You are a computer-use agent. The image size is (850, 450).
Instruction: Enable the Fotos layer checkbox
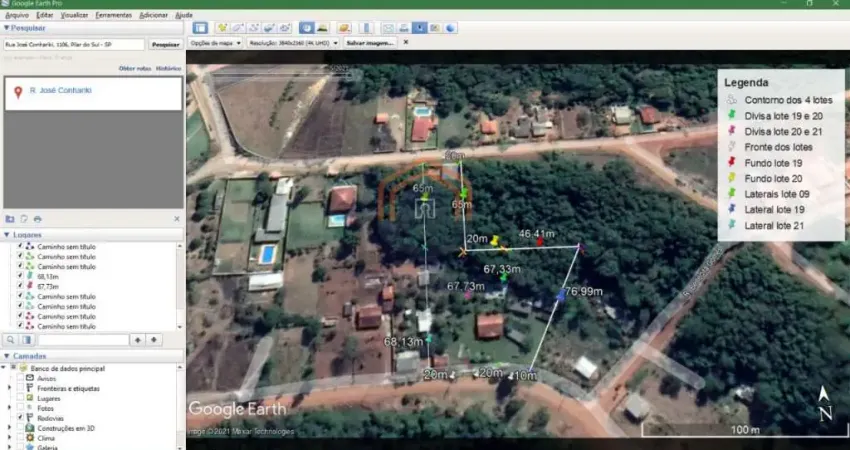pyautogui.click(x=20, y=408)
